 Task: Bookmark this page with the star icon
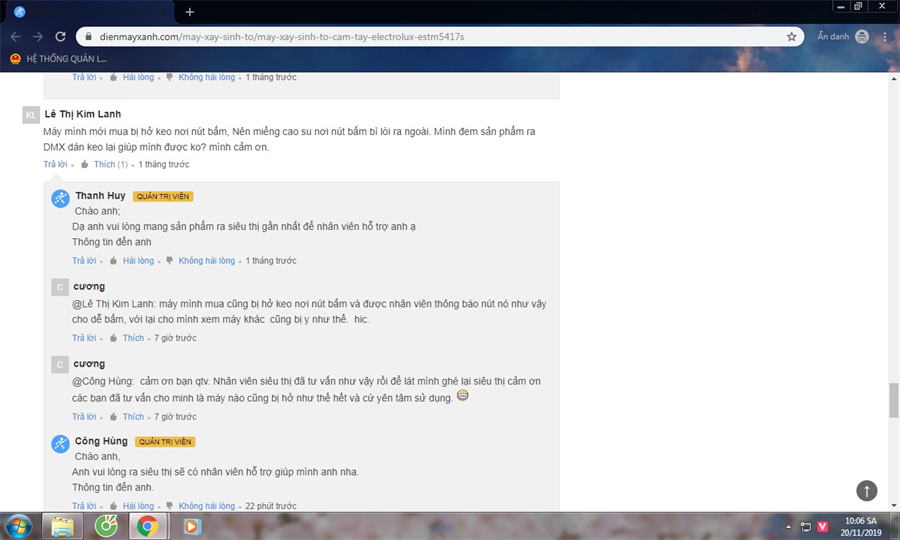tap(792, 37)
